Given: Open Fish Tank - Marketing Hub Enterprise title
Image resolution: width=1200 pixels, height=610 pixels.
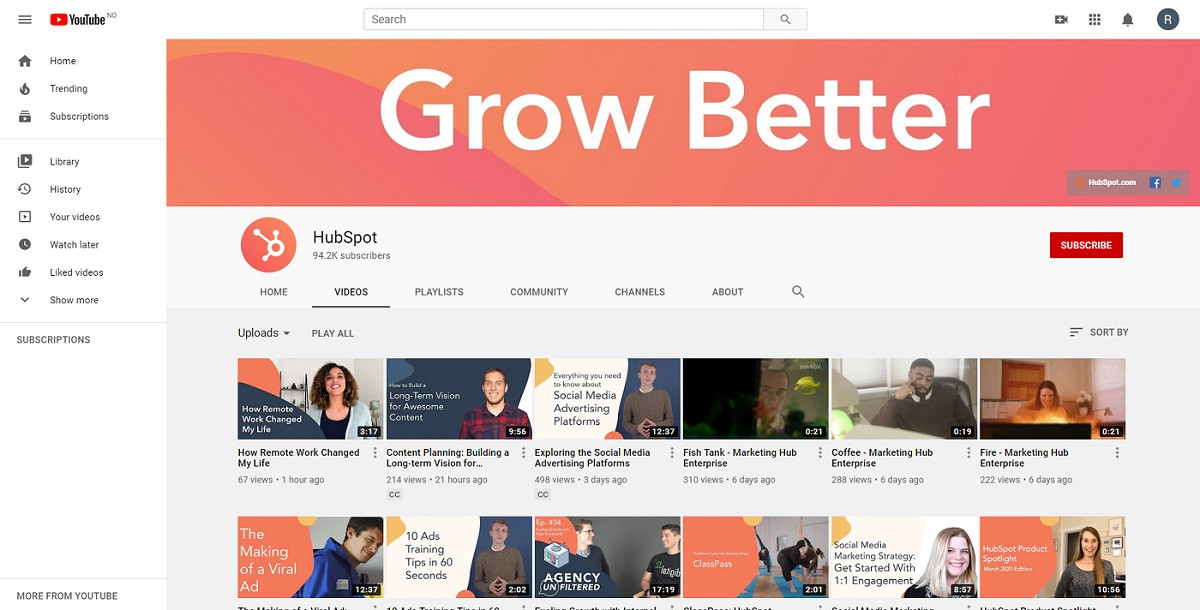Looking at the screenshot, I should (740, 458).
